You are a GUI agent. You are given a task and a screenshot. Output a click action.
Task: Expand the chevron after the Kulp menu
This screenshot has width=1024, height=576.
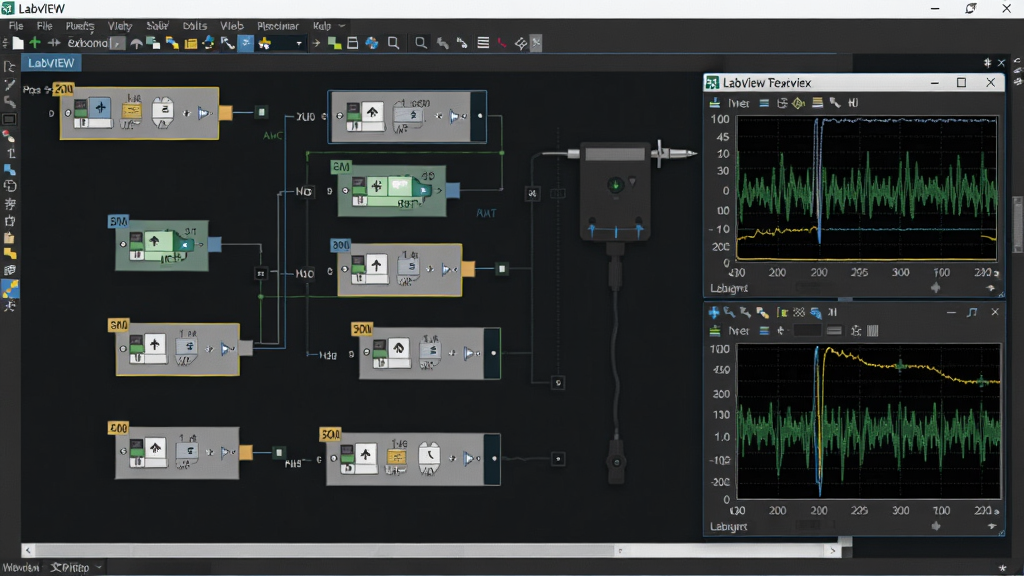(x=342, y=25)
